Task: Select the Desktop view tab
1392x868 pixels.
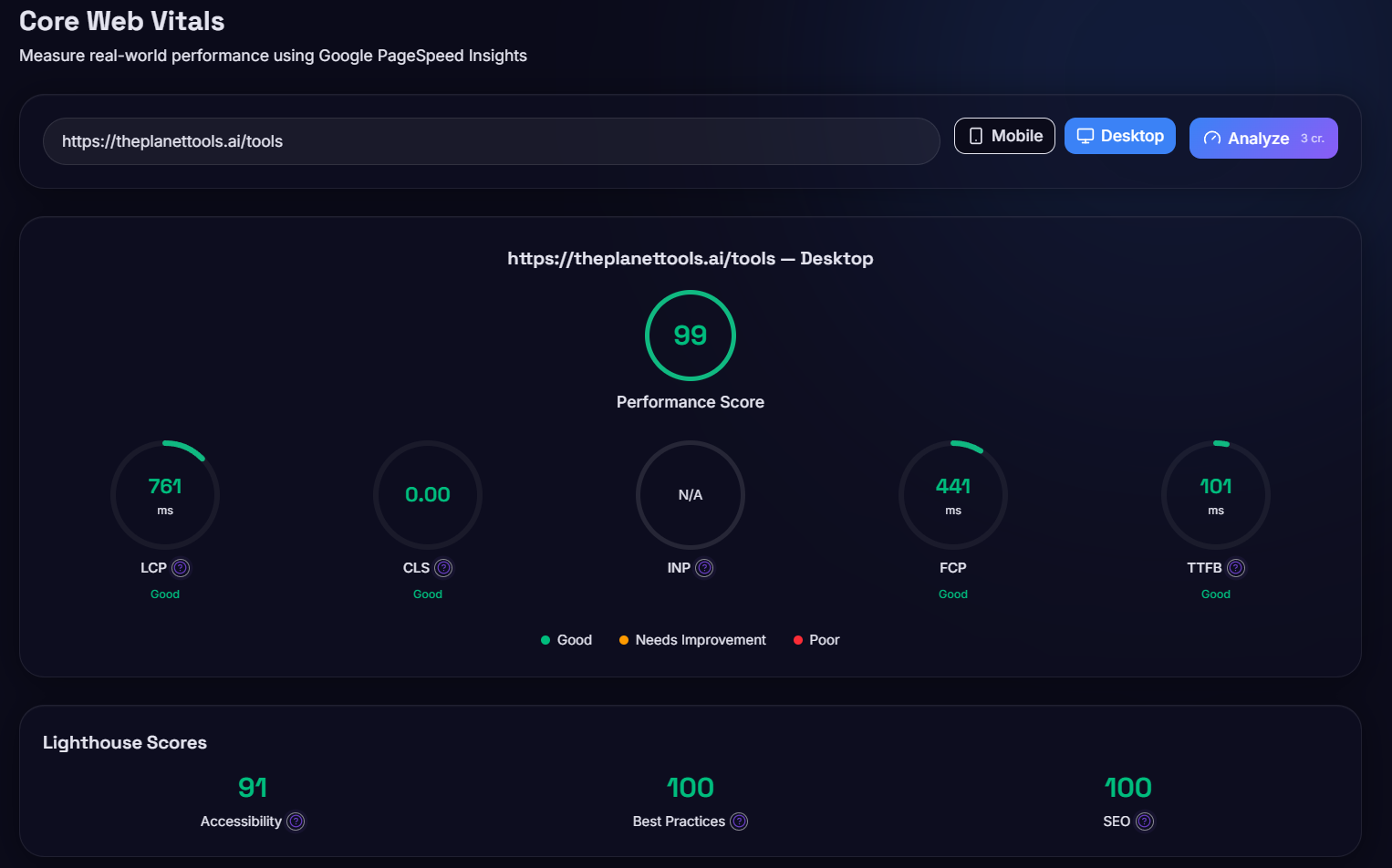Action: coord(1120,135)
